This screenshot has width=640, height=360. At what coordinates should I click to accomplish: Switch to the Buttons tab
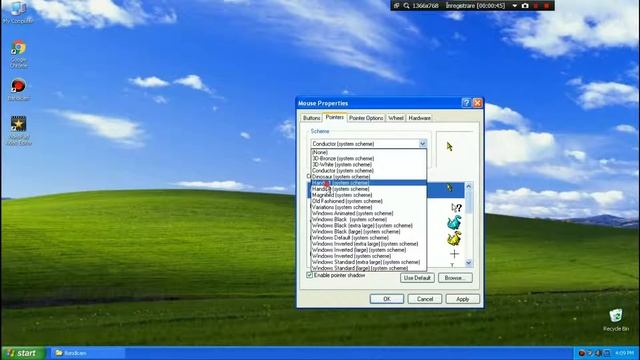point(311,118)
